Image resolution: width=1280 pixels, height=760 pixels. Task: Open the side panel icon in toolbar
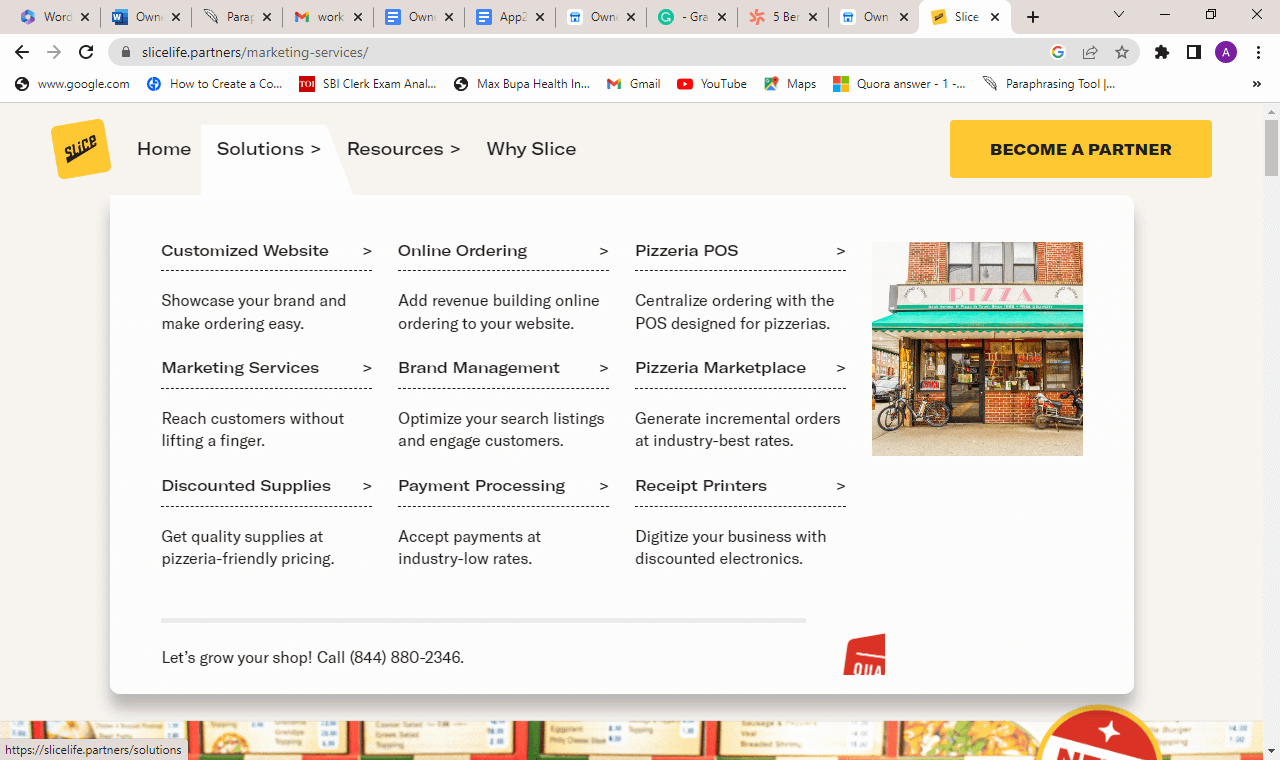pos(1193,52)
